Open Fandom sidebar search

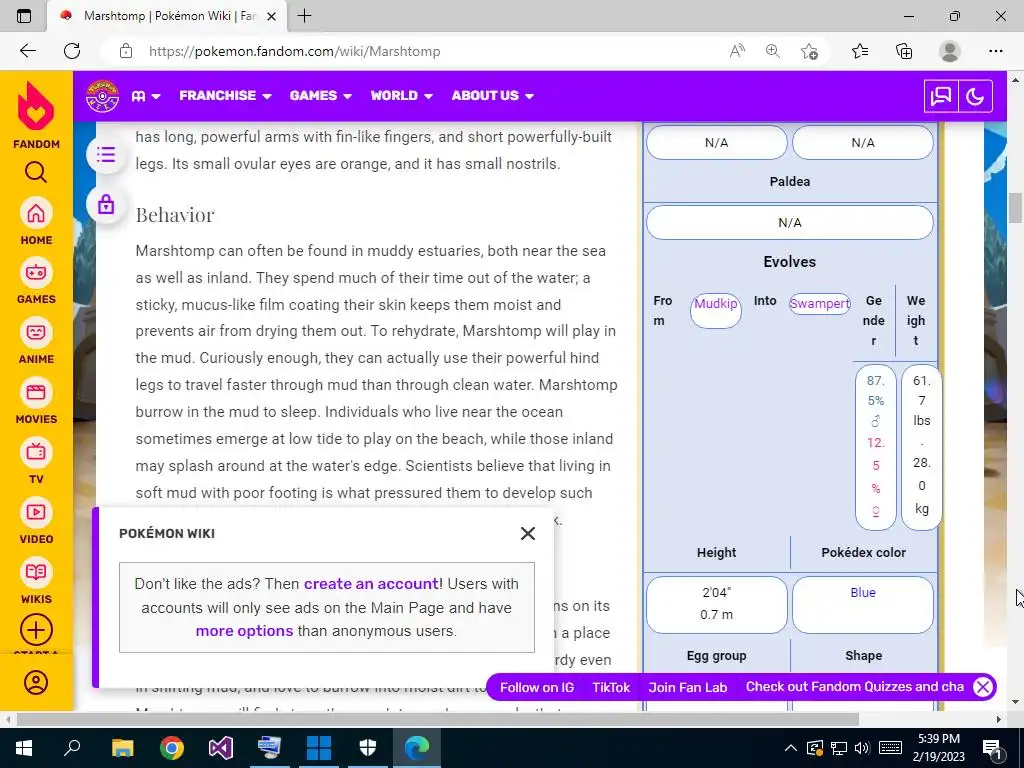[36, 172]
